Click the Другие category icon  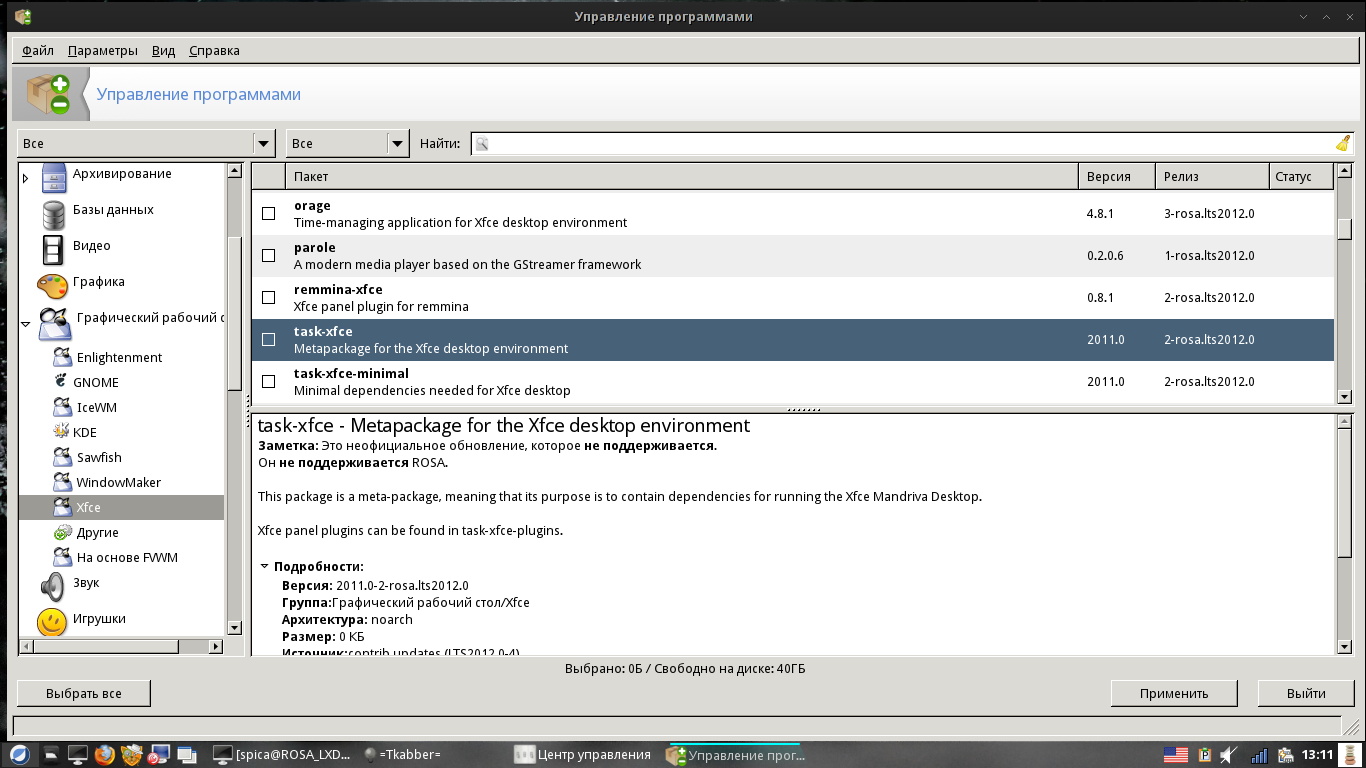point(62,532)
